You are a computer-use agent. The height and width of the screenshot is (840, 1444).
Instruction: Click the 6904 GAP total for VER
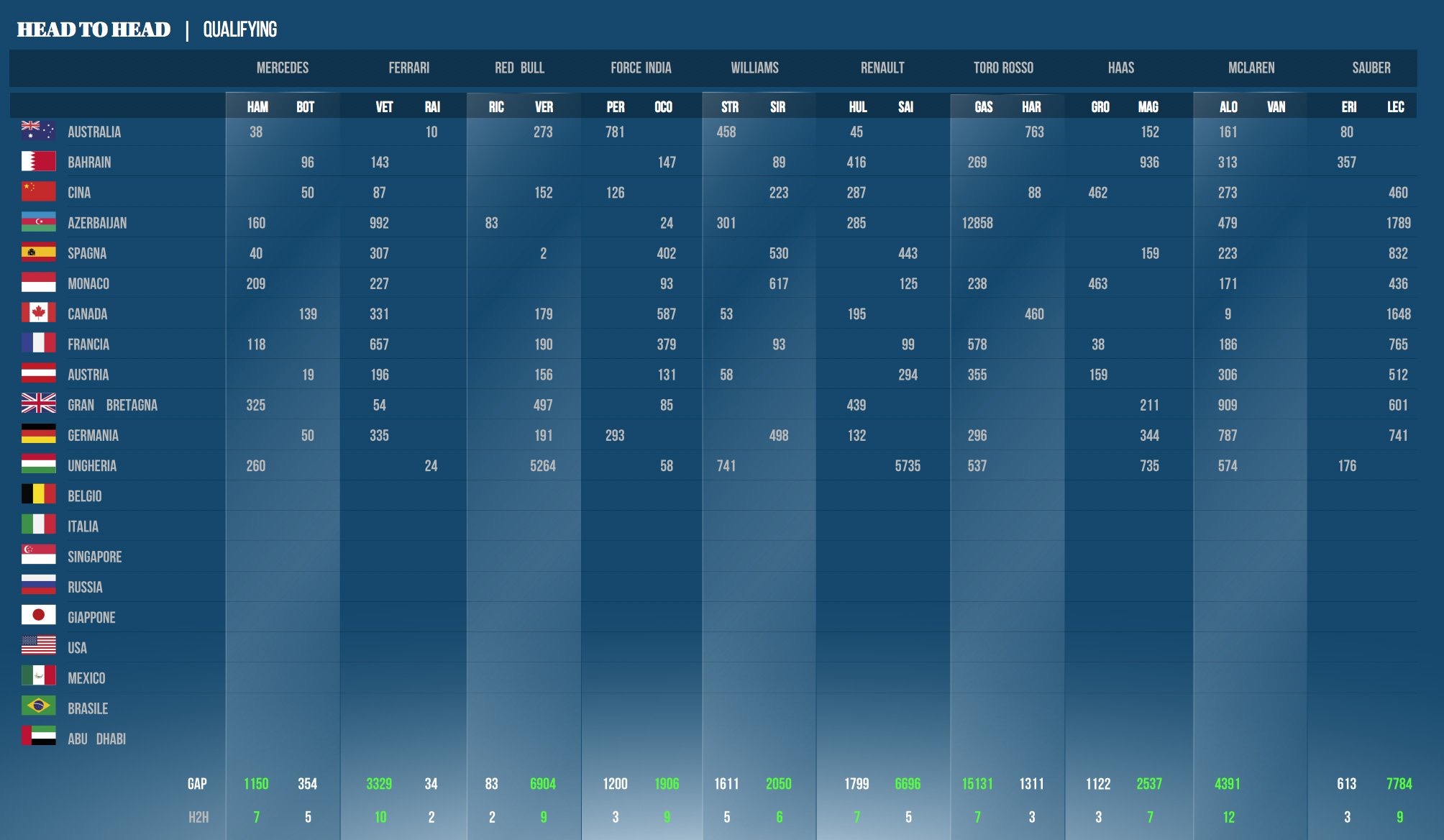point(543,784)
